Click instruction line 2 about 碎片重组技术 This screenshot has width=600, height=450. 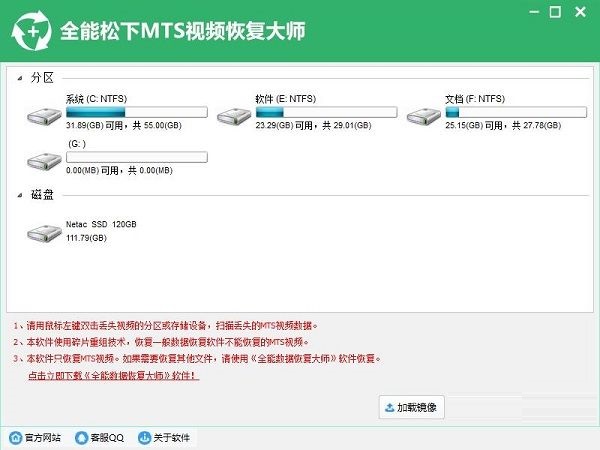click(x=161, y=342)
